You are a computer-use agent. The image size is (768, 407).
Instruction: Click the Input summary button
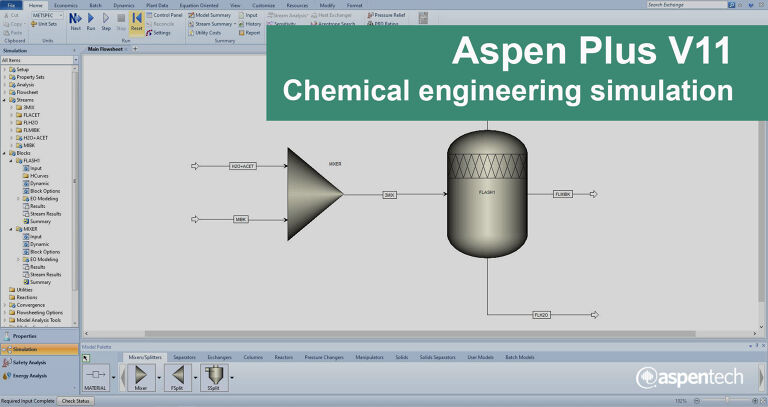coord(248,15)
